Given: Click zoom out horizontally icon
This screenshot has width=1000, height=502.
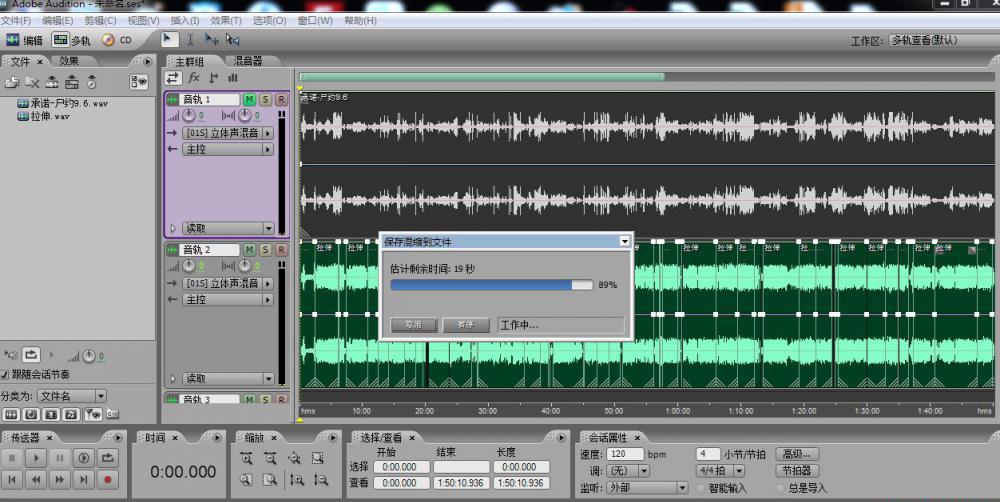Looking at the screenshot, I should 270,458.
